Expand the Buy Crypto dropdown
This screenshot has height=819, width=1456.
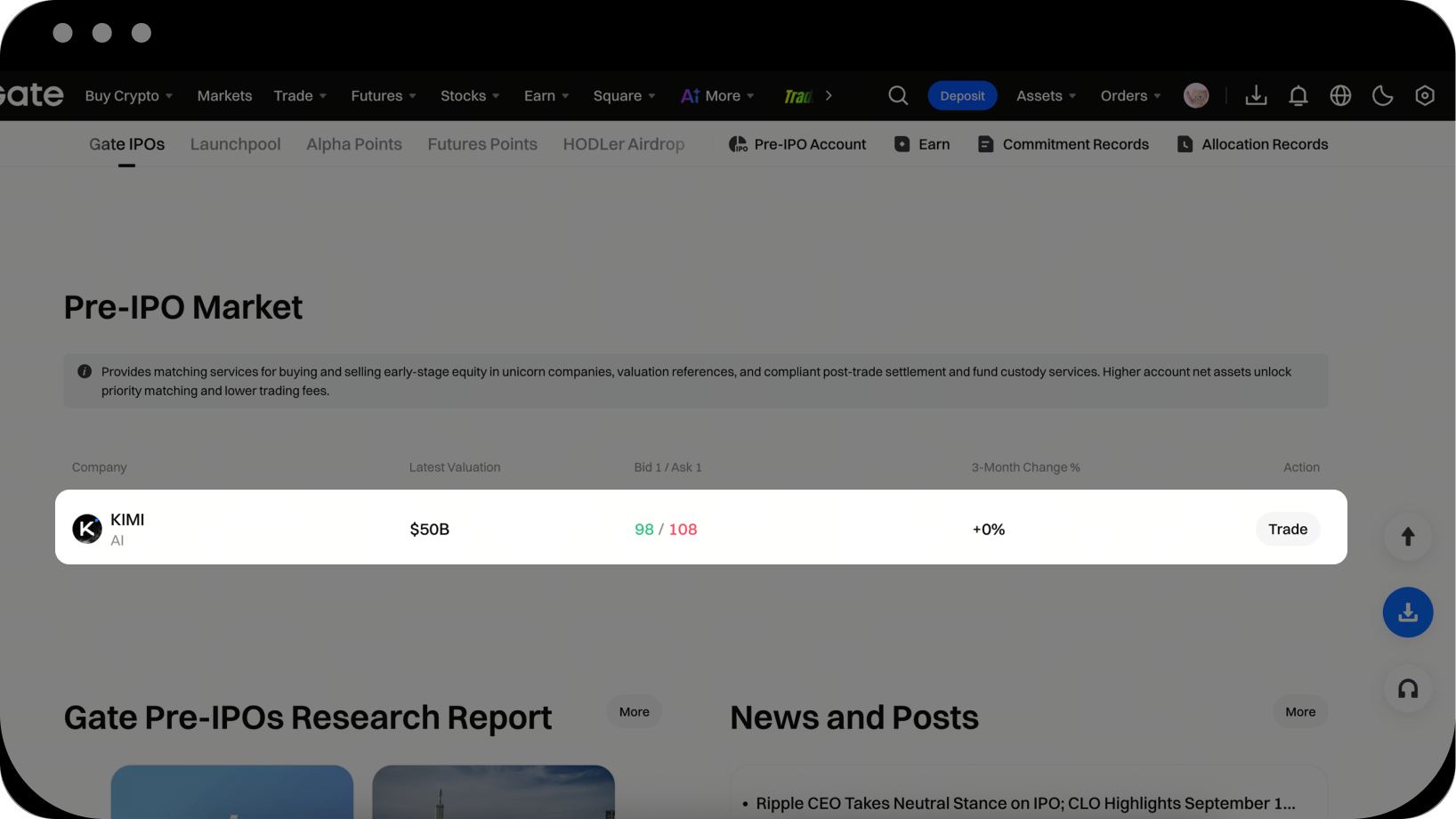[x=129, y=96]
